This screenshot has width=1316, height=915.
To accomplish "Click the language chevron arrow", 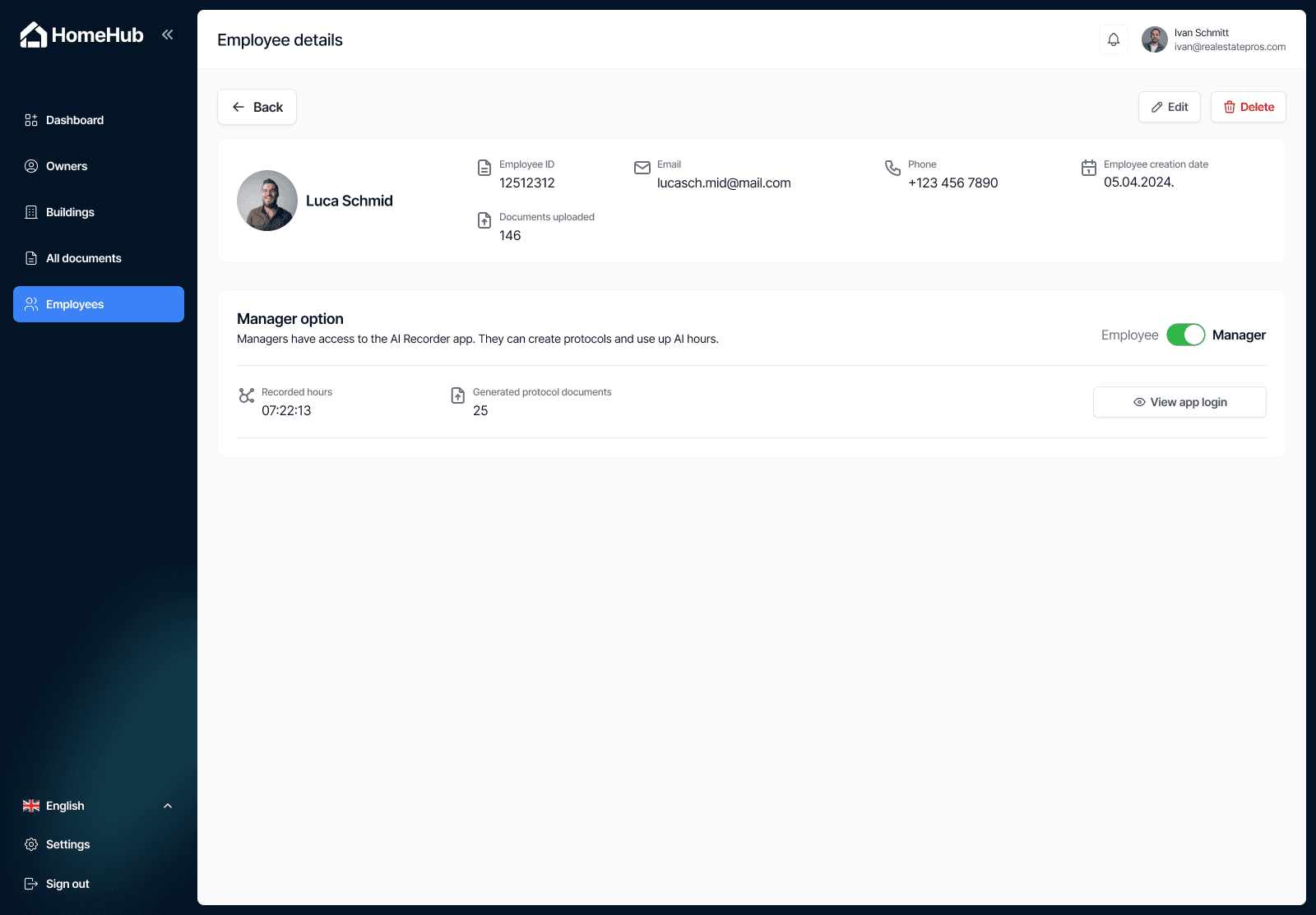I will coord(168,806).
